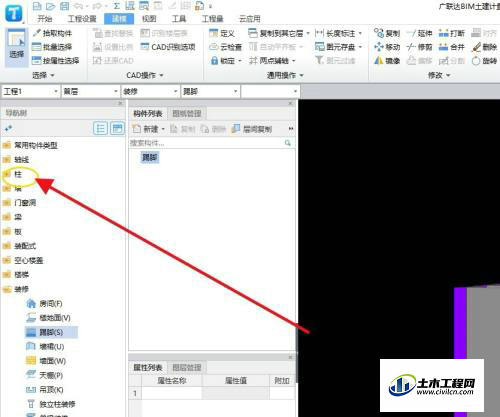Open the 云应用 (Cloud apps) ribbon tab
The width and height of the screenshot is (500, 417).
(250, 19)
